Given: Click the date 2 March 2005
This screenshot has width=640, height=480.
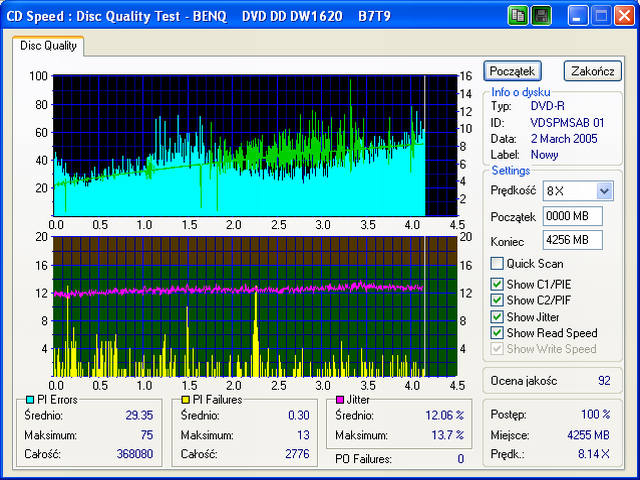Looking at the screenshot, I should point(564,139).
